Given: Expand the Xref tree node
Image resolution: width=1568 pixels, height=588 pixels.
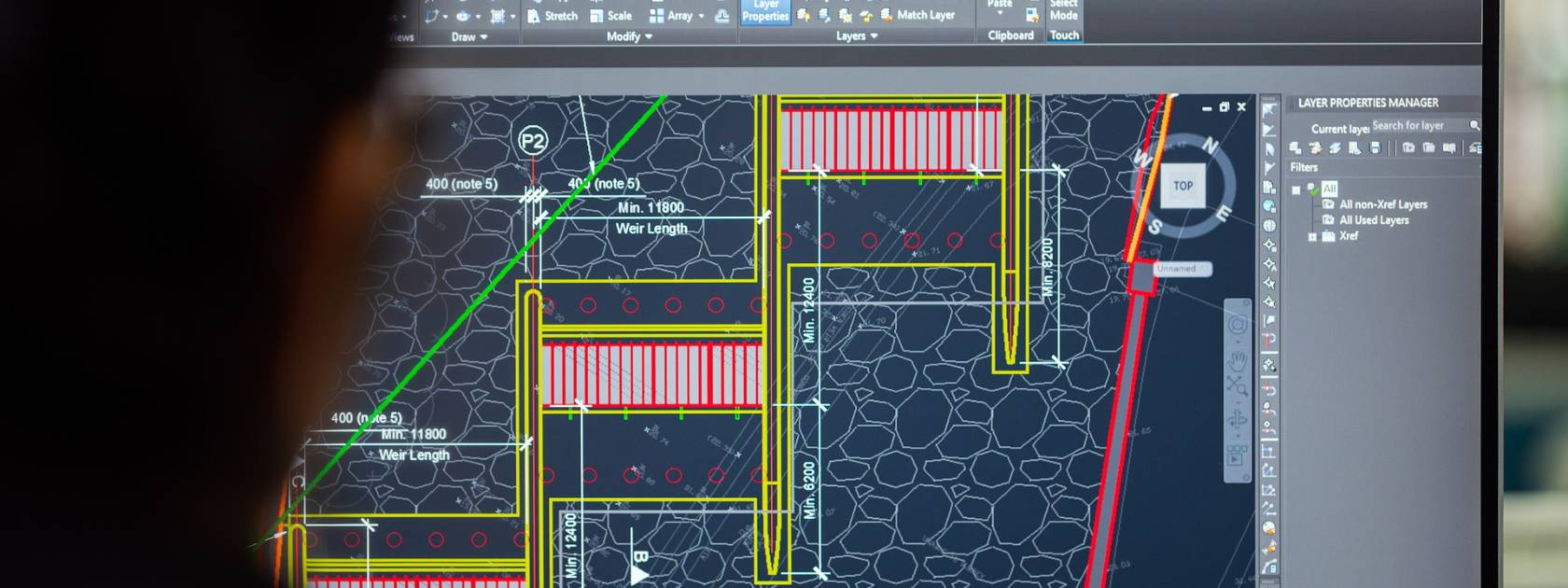Looking at the screenshot, I should coord(1312,237).
